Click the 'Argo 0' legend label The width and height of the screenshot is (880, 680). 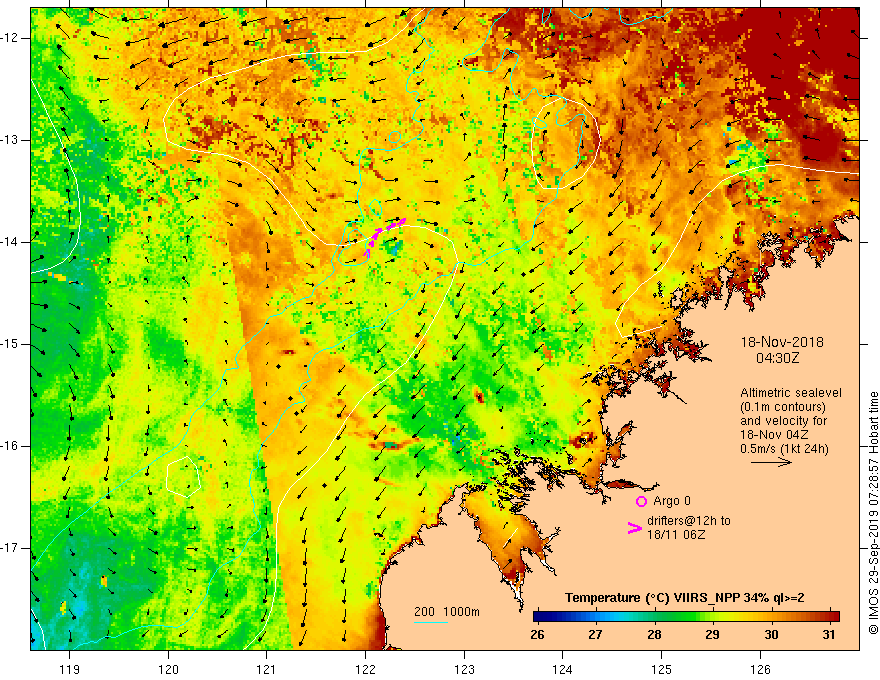pos(672,500)
